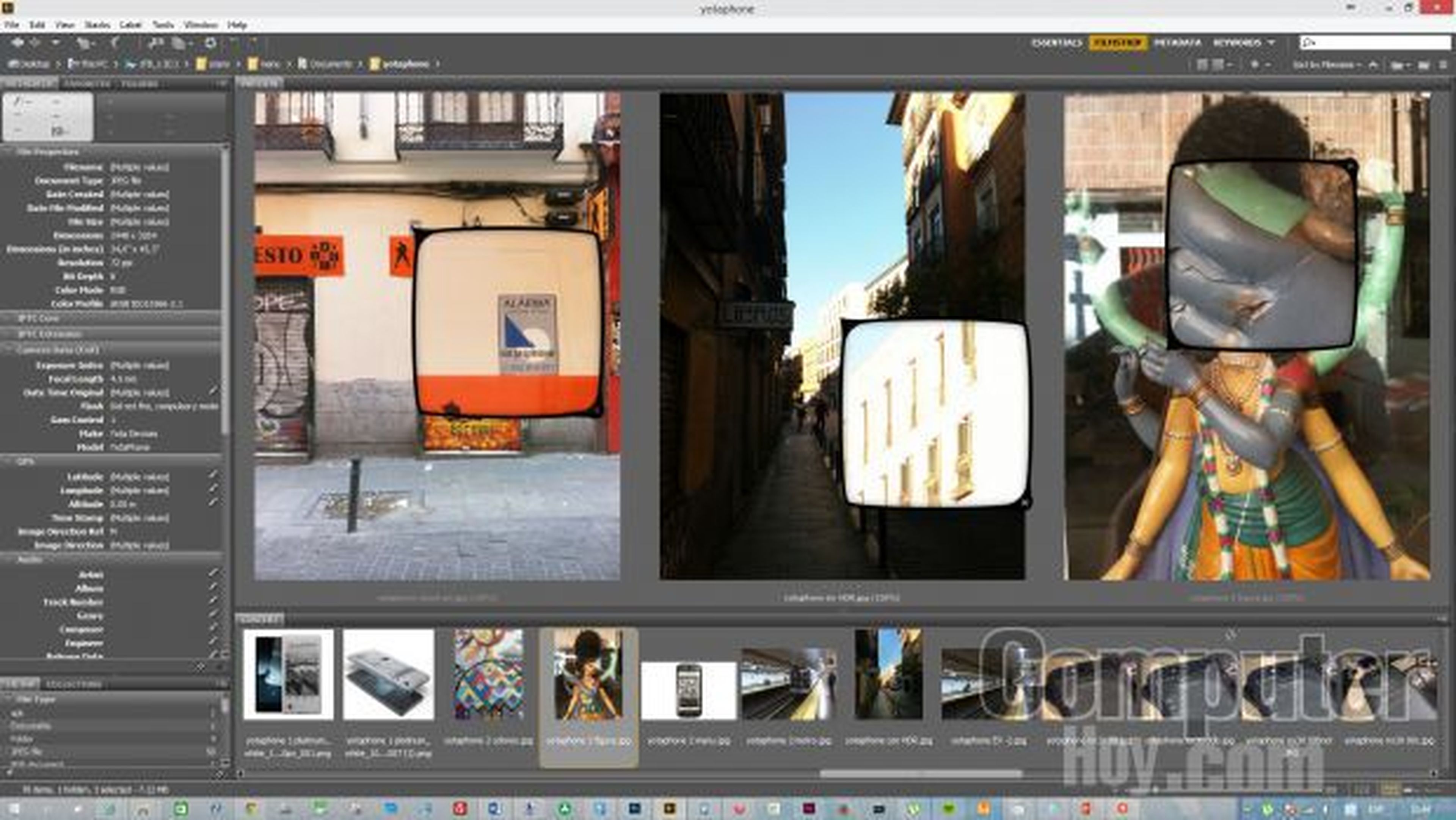Viewport: 1456px width, 820px height.
Task: Click the filmstrip horizontal scrollbar
Action: (x=921, y=773)
